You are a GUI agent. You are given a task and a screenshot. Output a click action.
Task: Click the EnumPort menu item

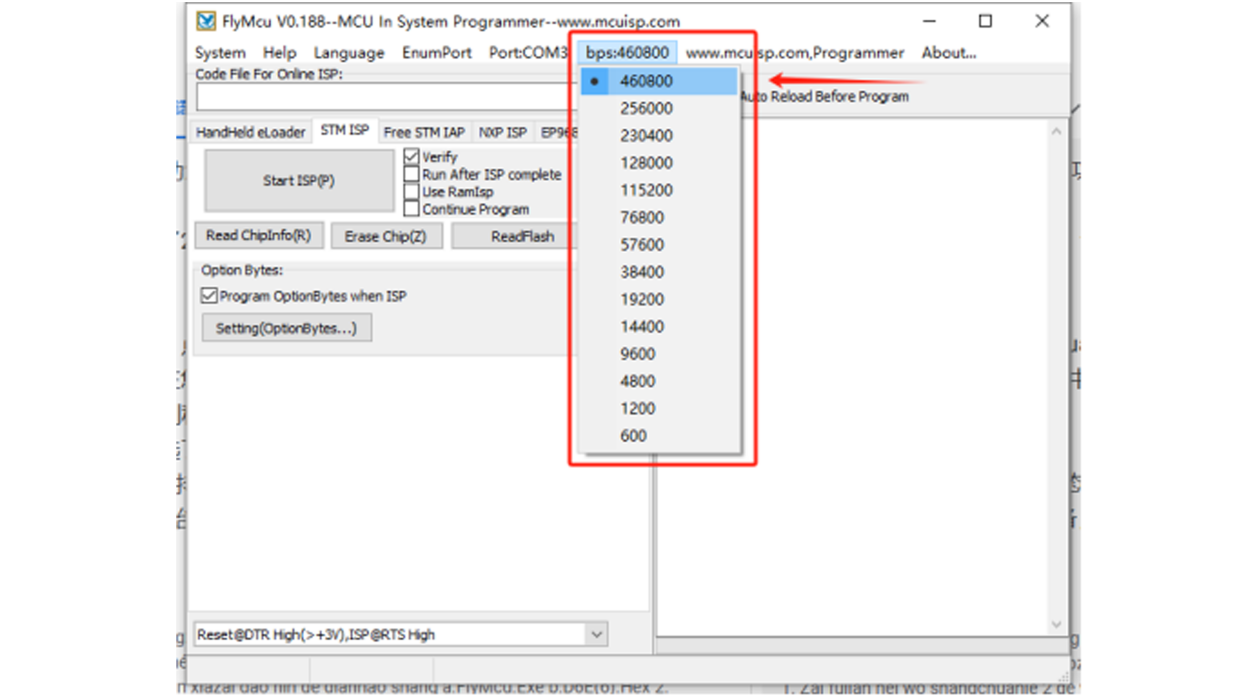tap(436, 53)
